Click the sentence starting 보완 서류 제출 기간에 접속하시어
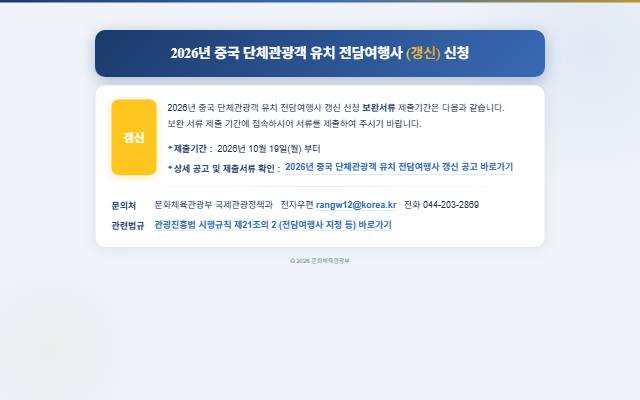 [x=294, y=124]
